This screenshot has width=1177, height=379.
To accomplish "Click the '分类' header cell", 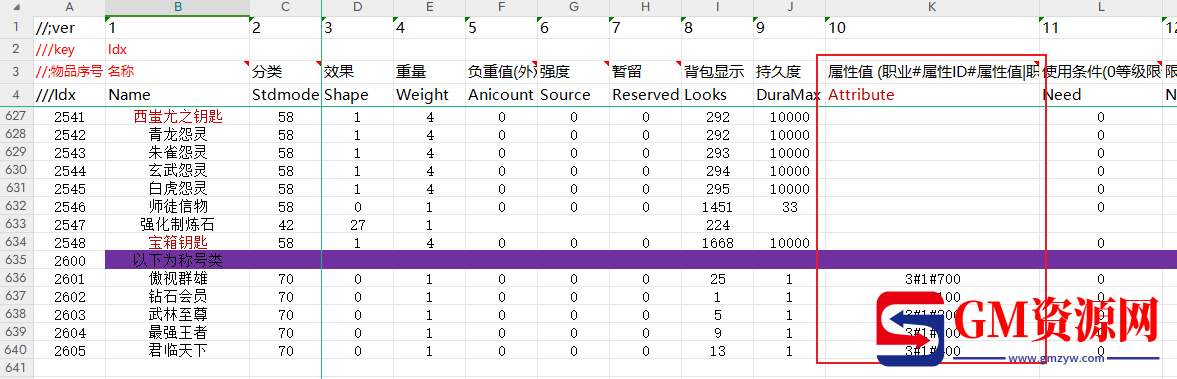I will (286, 72).
